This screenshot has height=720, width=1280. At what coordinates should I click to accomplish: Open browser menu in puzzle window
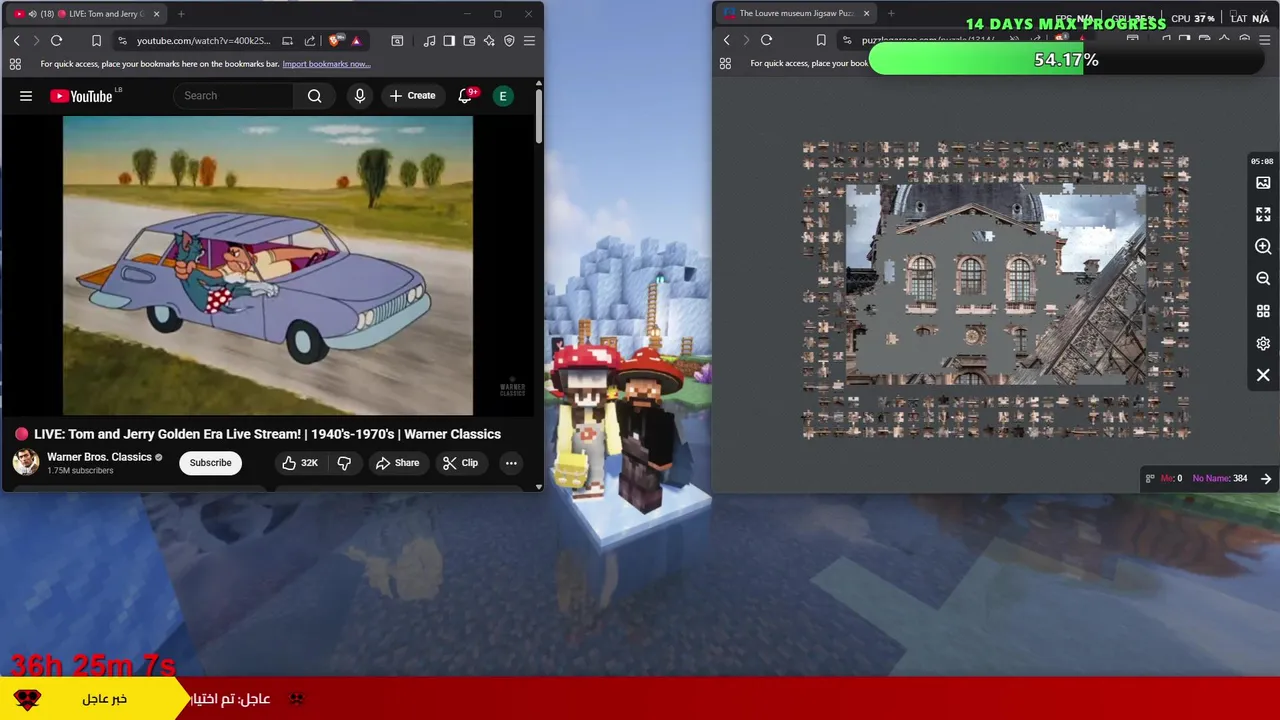click(1264, 40)
